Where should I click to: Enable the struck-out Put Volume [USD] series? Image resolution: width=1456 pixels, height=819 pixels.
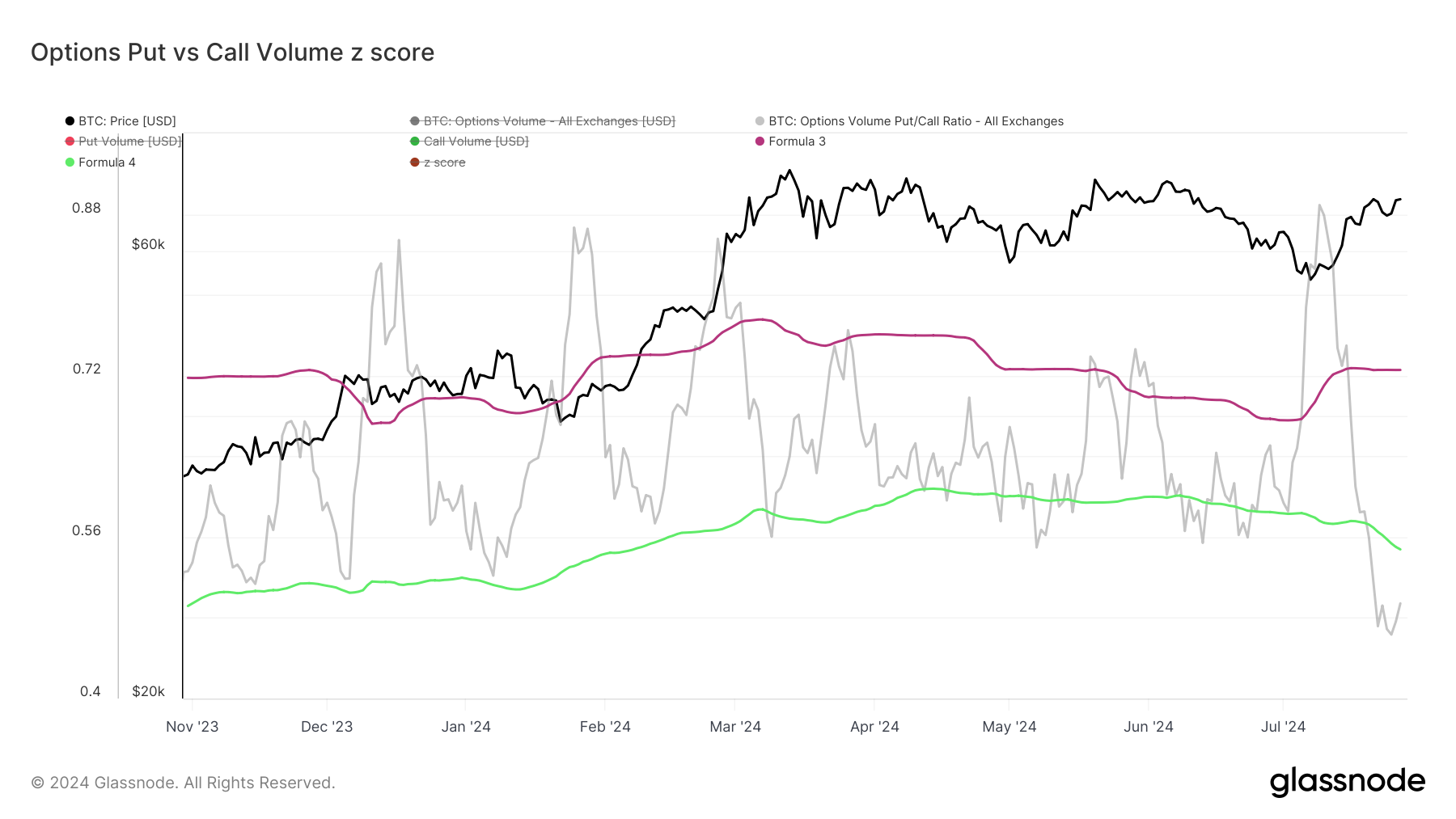(x=123, y=141)
